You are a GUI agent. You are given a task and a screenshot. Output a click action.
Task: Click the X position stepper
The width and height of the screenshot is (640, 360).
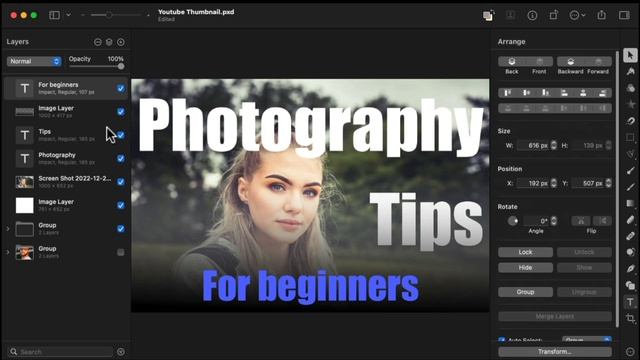(553, 183)
